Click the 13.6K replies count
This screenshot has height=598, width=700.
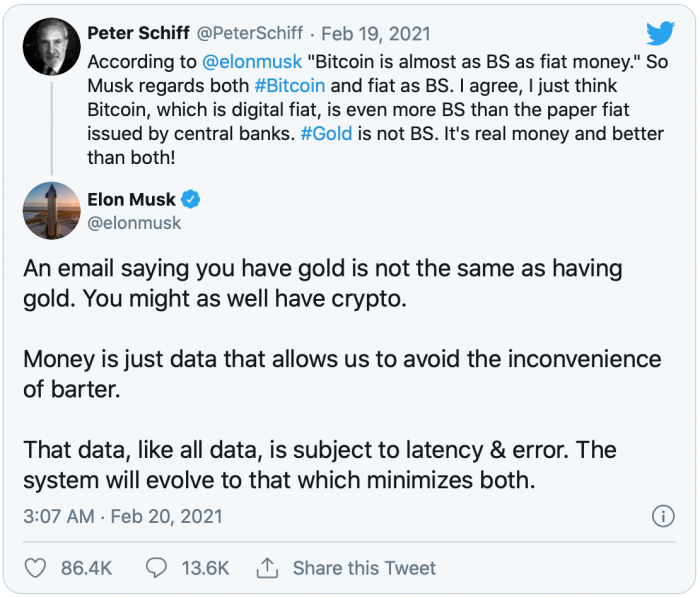tap(205, 568)
